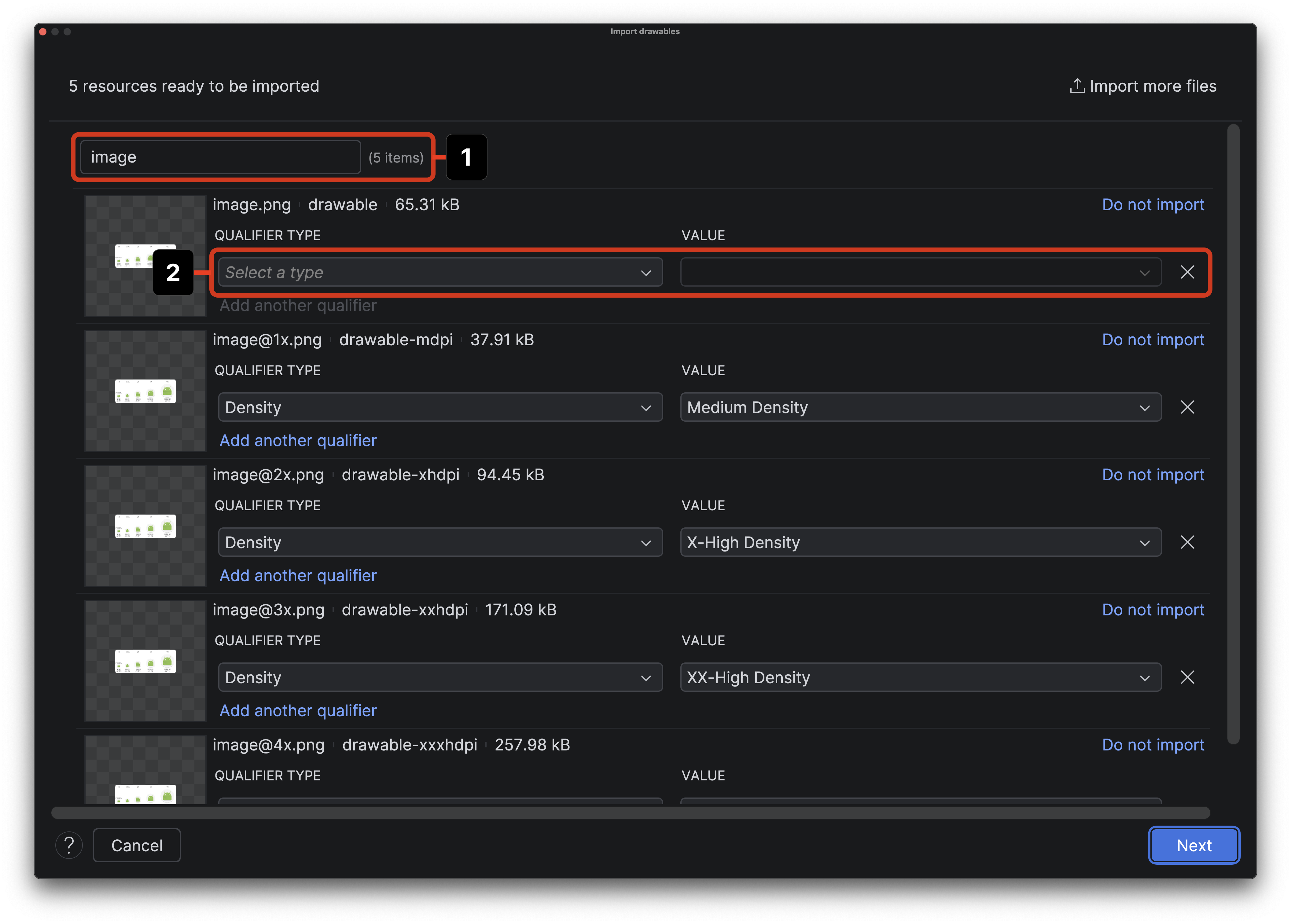Select the image.png preview thumbnail

tap(145, 256)
